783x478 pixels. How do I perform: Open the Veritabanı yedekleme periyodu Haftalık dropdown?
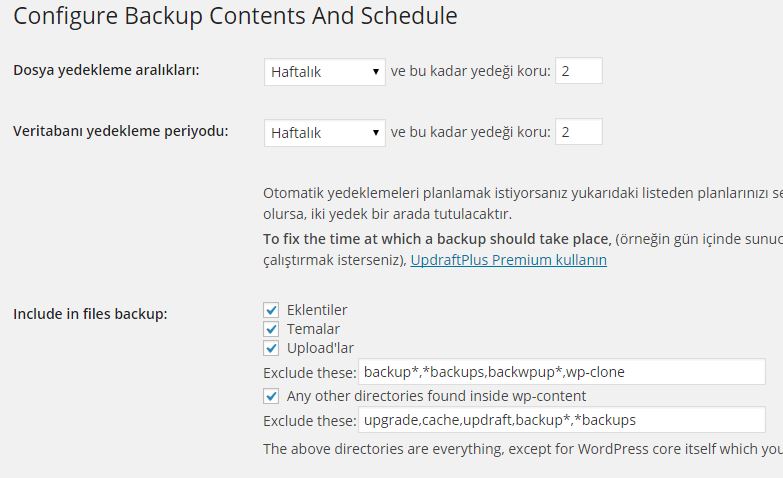pyautogui.click(x=325, y=133)
